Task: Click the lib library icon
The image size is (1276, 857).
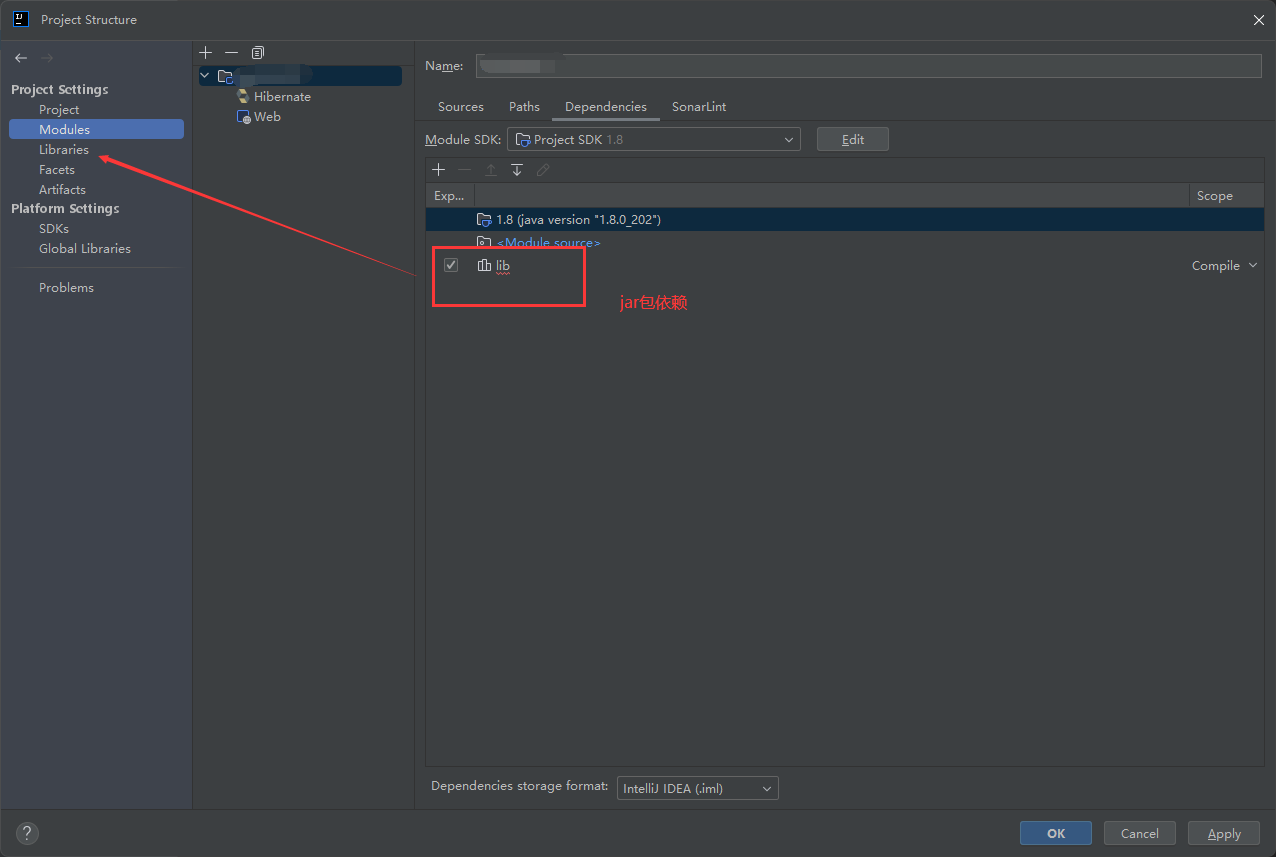Action: [x=484, y=266]
